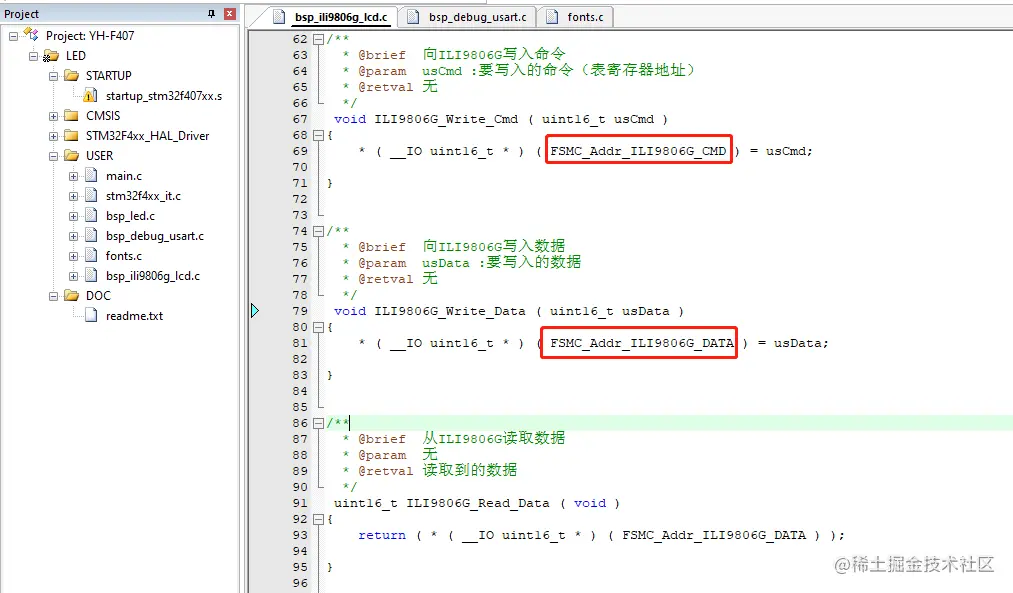Click FSMC_Addr_ILI9806G_DATA macro on line 81
The image size is (1013, 593).
(x=642, y=343)
